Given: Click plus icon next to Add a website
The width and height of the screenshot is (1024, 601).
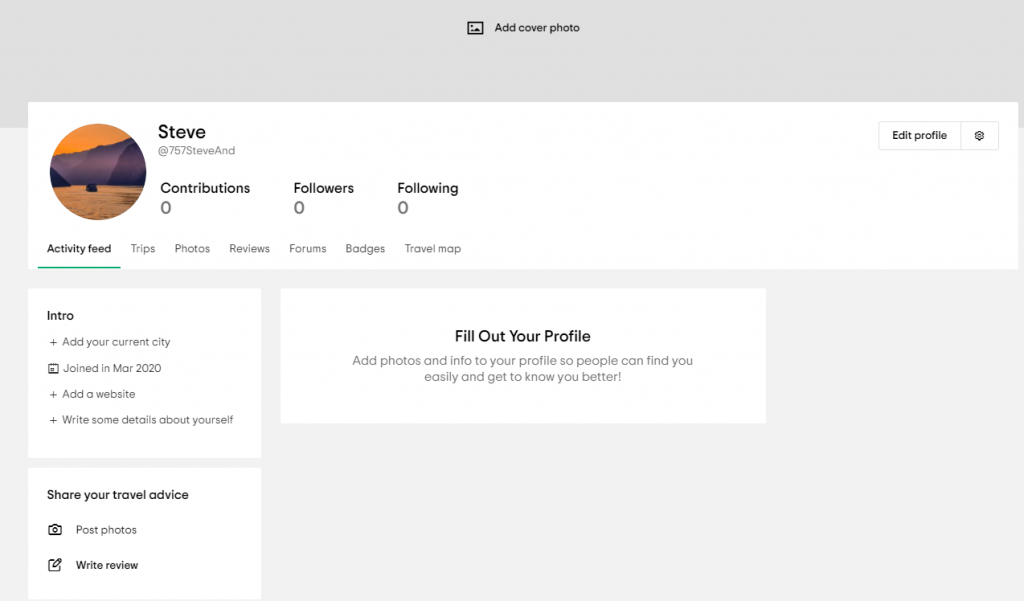Looking at the screenshot, I should [x=53, y=395].
